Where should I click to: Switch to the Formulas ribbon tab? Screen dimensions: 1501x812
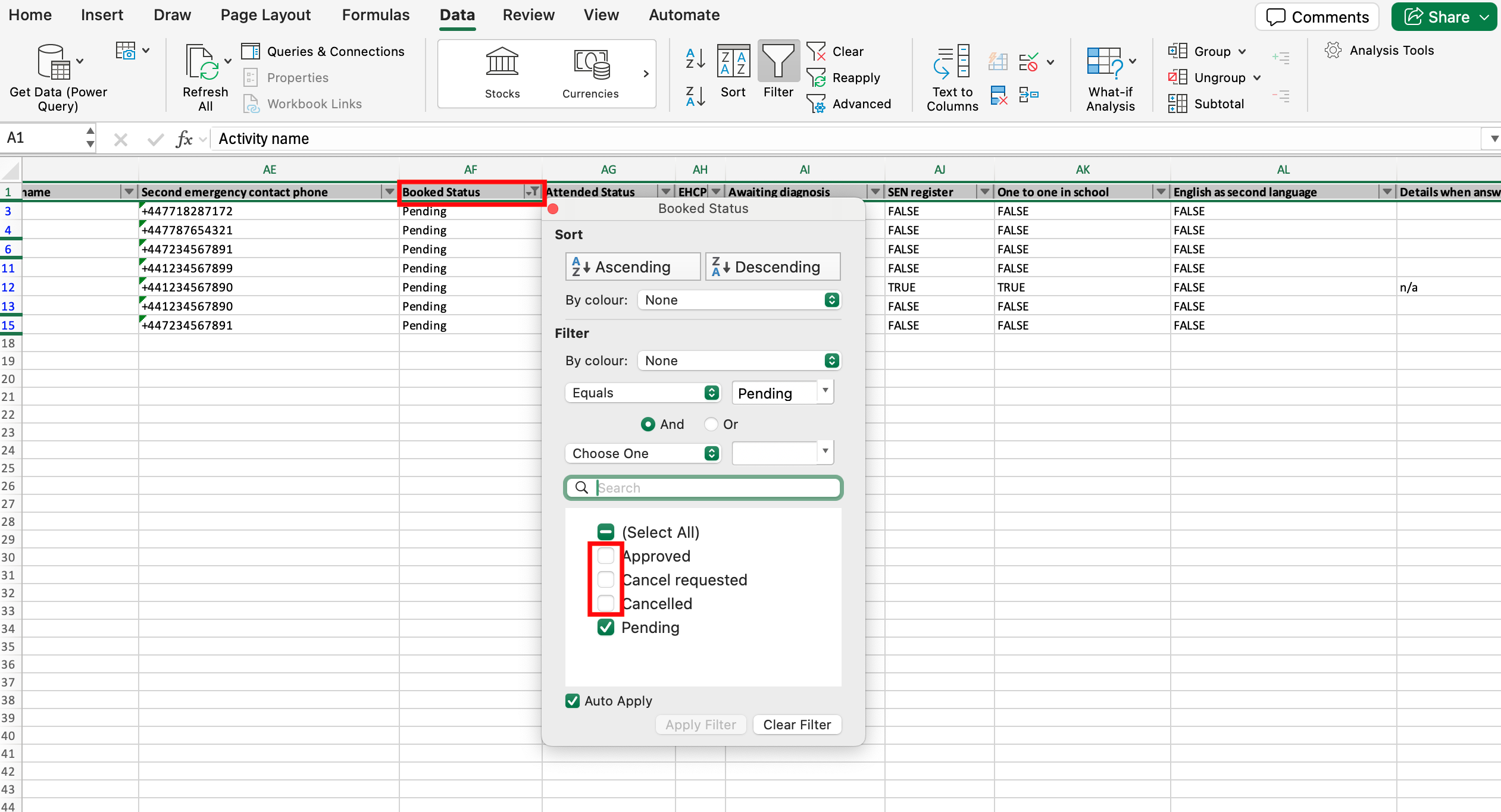tap(376, 15)
